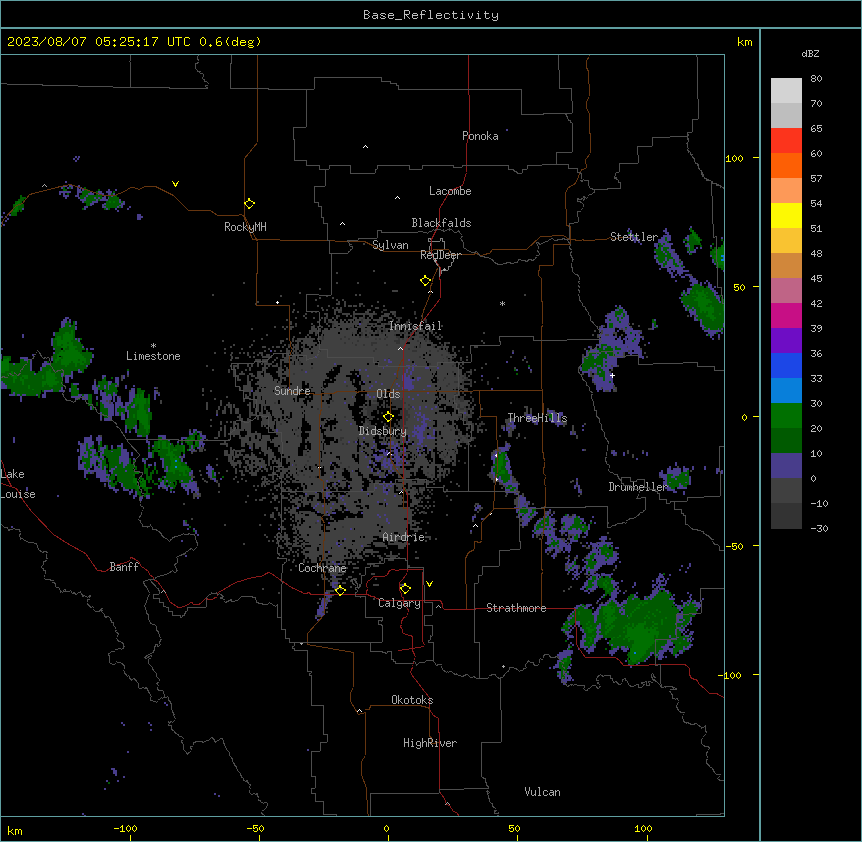Click the Sylvan label
This screenshot has width=862, height=842.
click(x=390, y=245)
